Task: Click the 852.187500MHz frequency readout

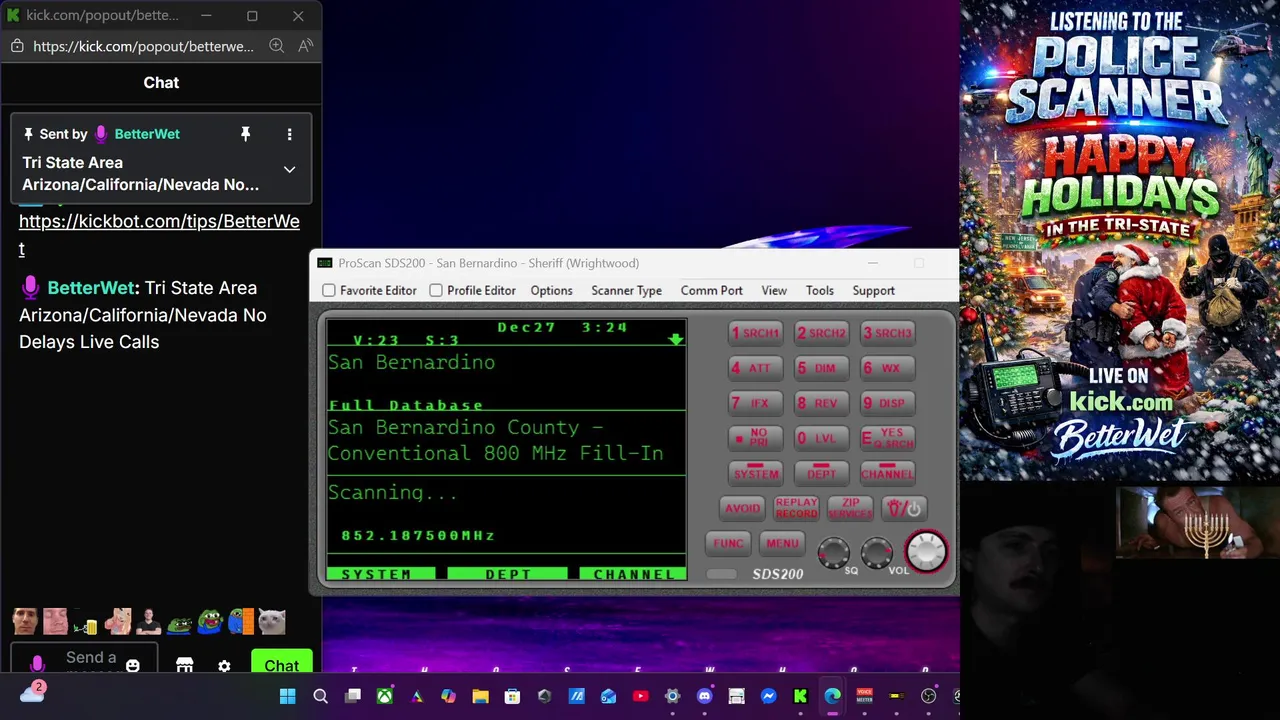Action: pos(418,536)
